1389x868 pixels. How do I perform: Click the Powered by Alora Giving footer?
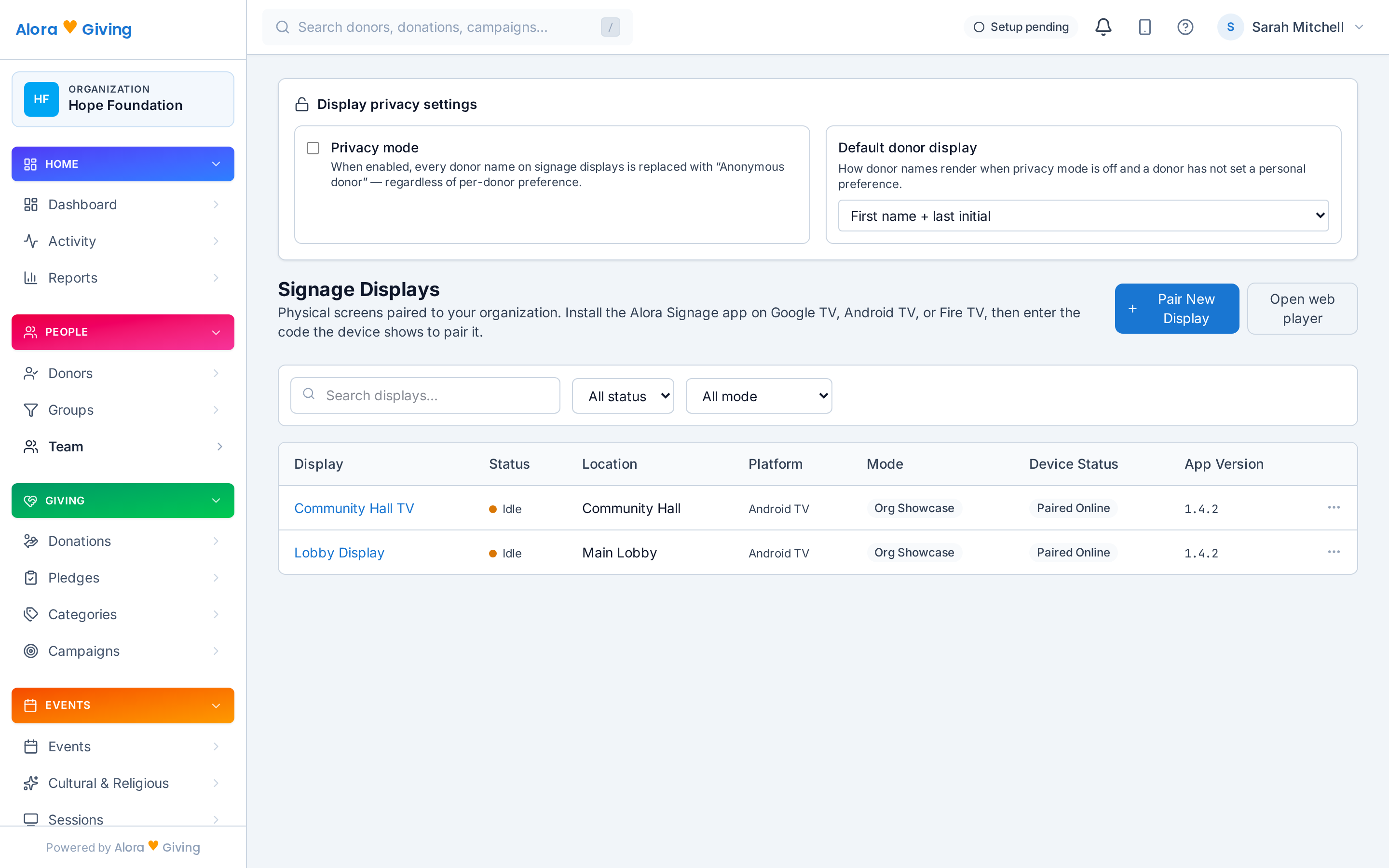coord(123,847)
